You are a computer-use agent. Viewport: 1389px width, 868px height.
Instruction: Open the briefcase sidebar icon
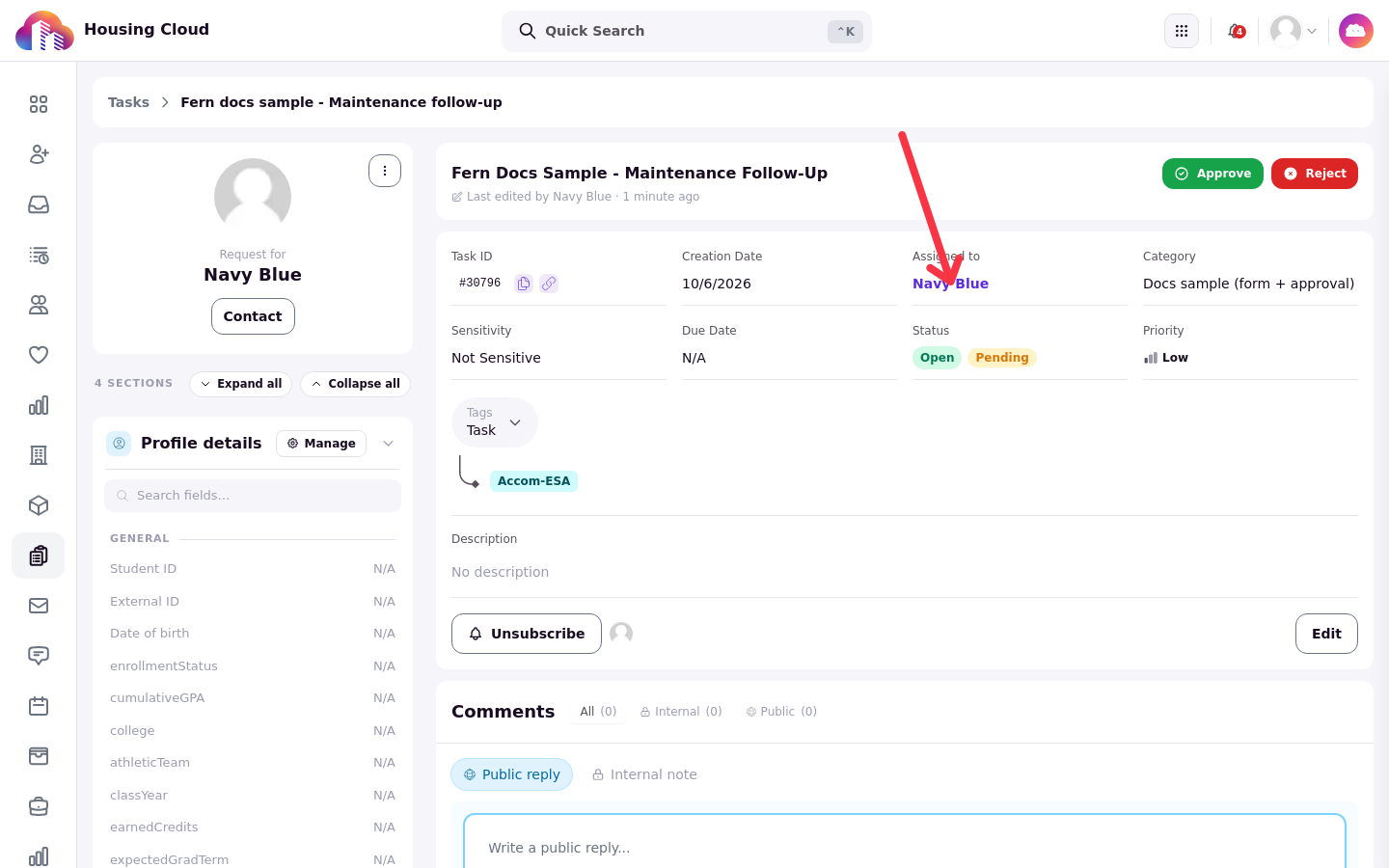pyautogui.click(x=39, y=806)
